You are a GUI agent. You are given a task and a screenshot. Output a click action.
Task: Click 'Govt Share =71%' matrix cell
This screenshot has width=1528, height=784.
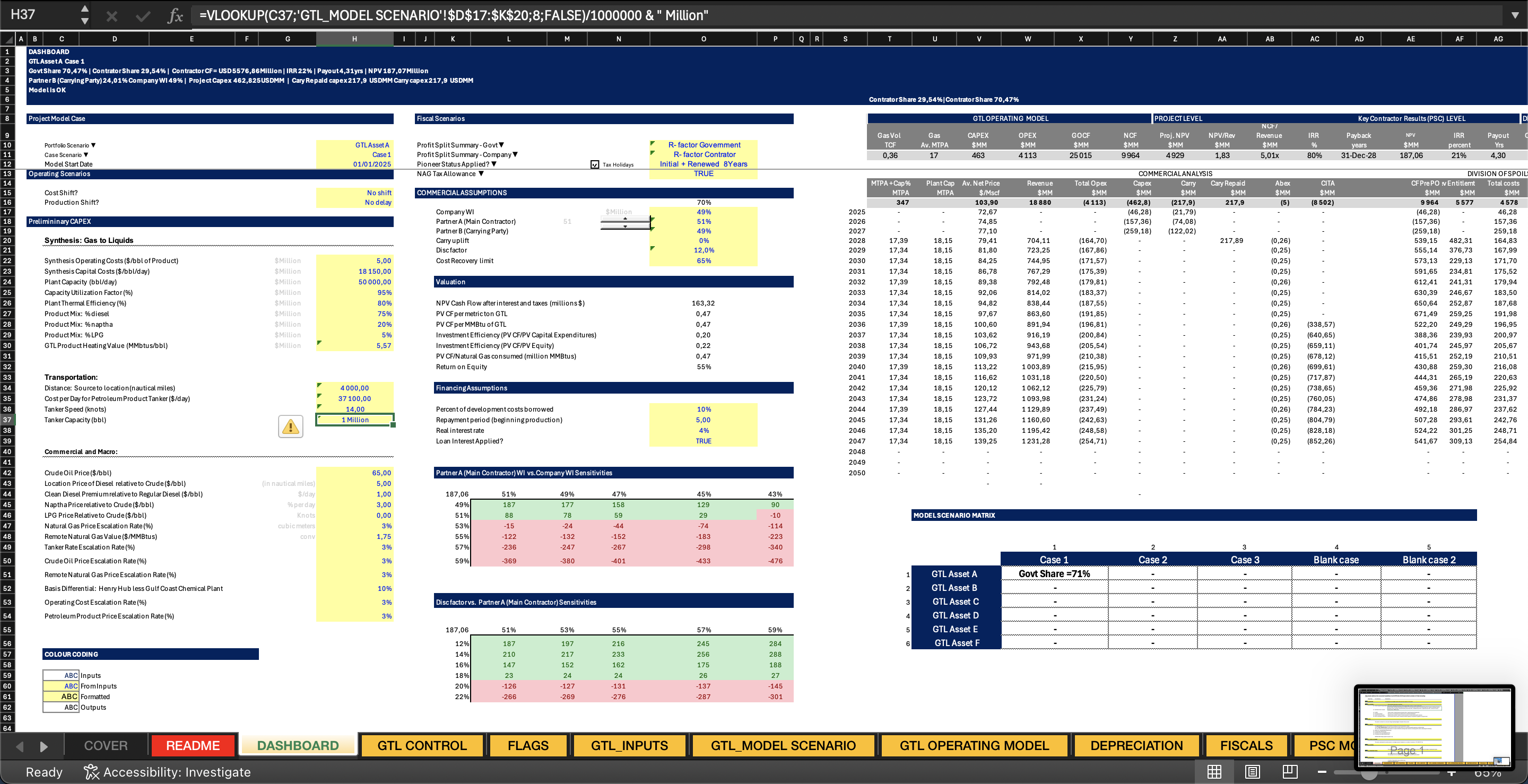click(1054, 573)
